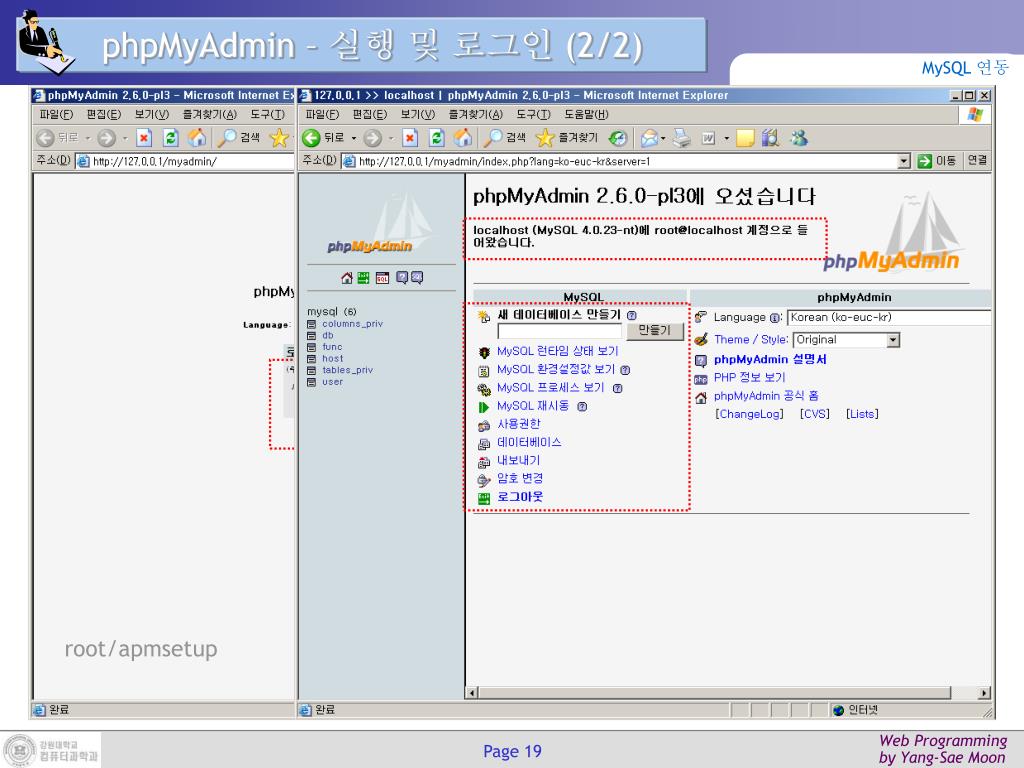The width and height of the screenshot is (1024, 768).
Task: Open PHP 정보 보기 link
Action: point(750,377)
